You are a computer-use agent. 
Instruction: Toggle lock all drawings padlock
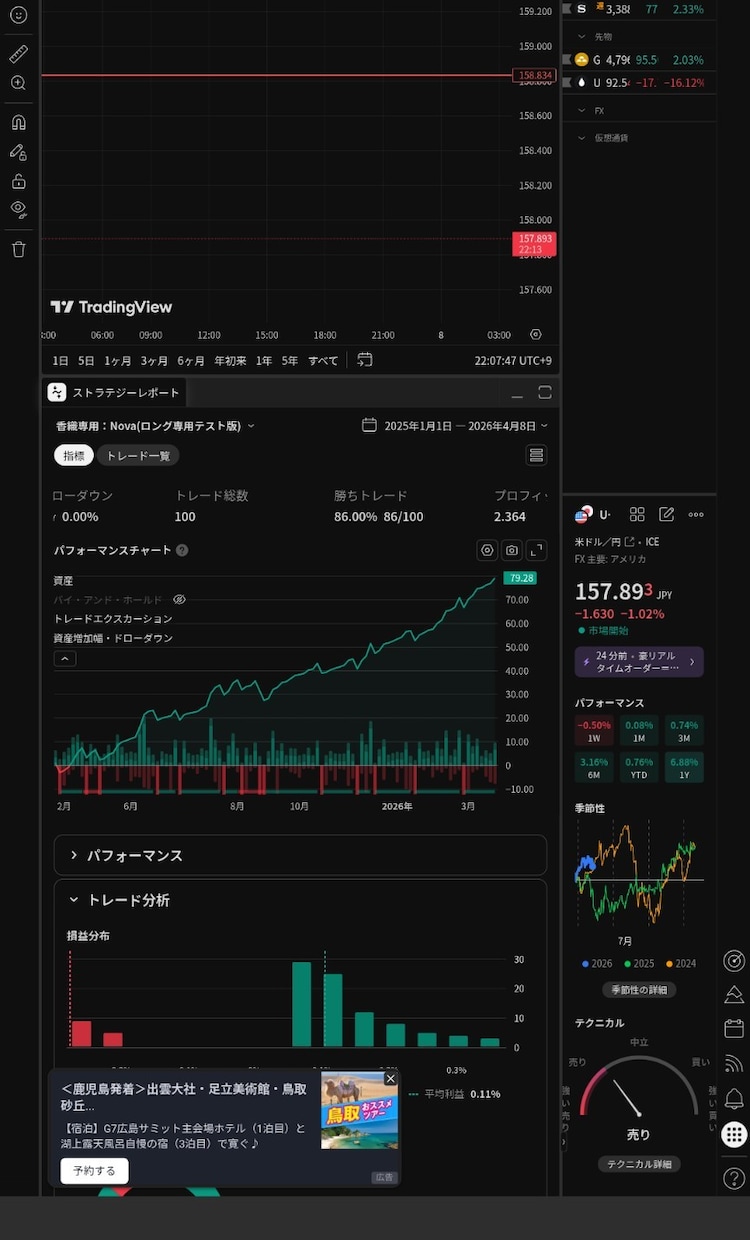coord(18,181)
